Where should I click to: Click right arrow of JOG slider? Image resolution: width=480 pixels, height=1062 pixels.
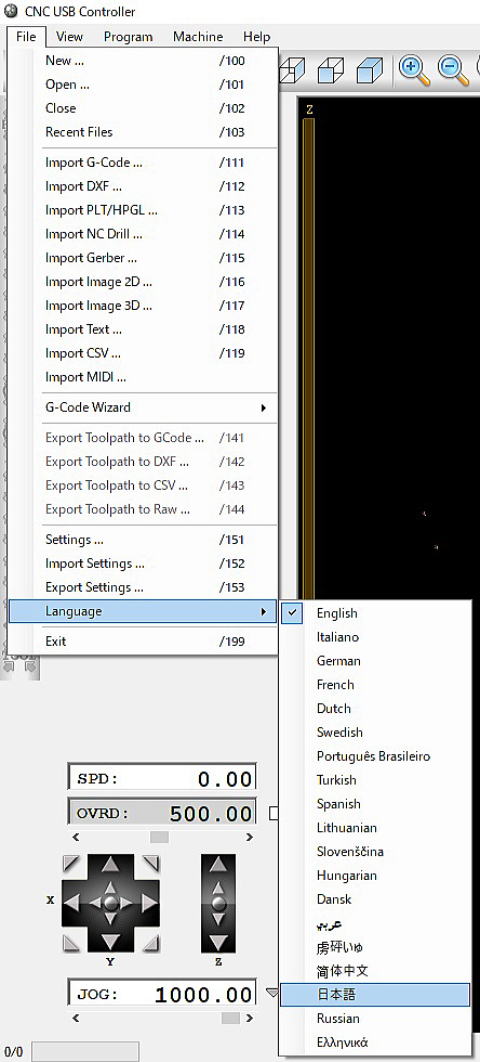pos(249,1018)
